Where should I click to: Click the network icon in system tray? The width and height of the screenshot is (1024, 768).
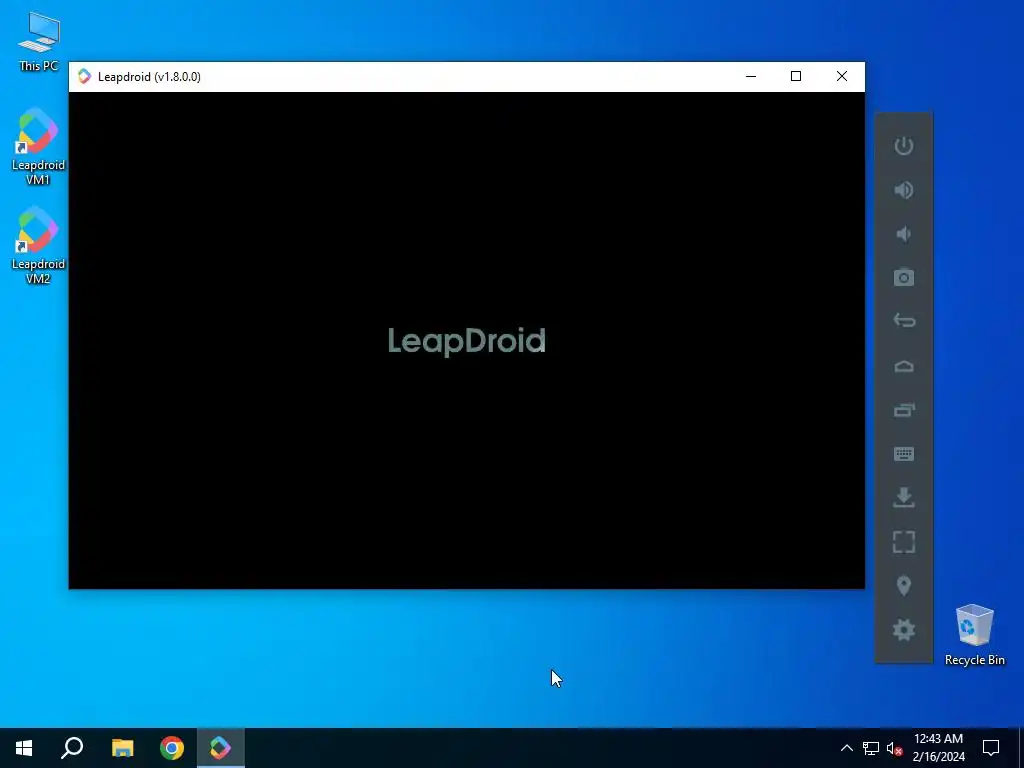pyautogui.click(x=871, y=748)
